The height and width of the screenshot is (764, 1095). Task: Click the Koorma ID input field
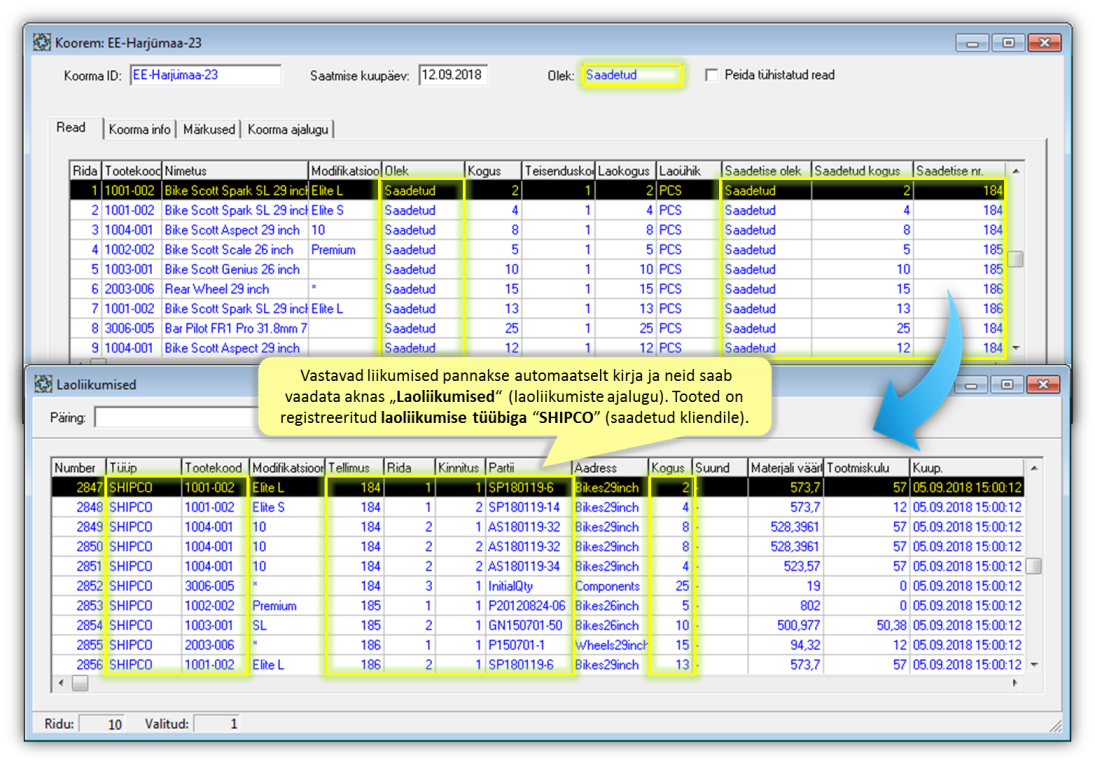click(x=205, y=75)
